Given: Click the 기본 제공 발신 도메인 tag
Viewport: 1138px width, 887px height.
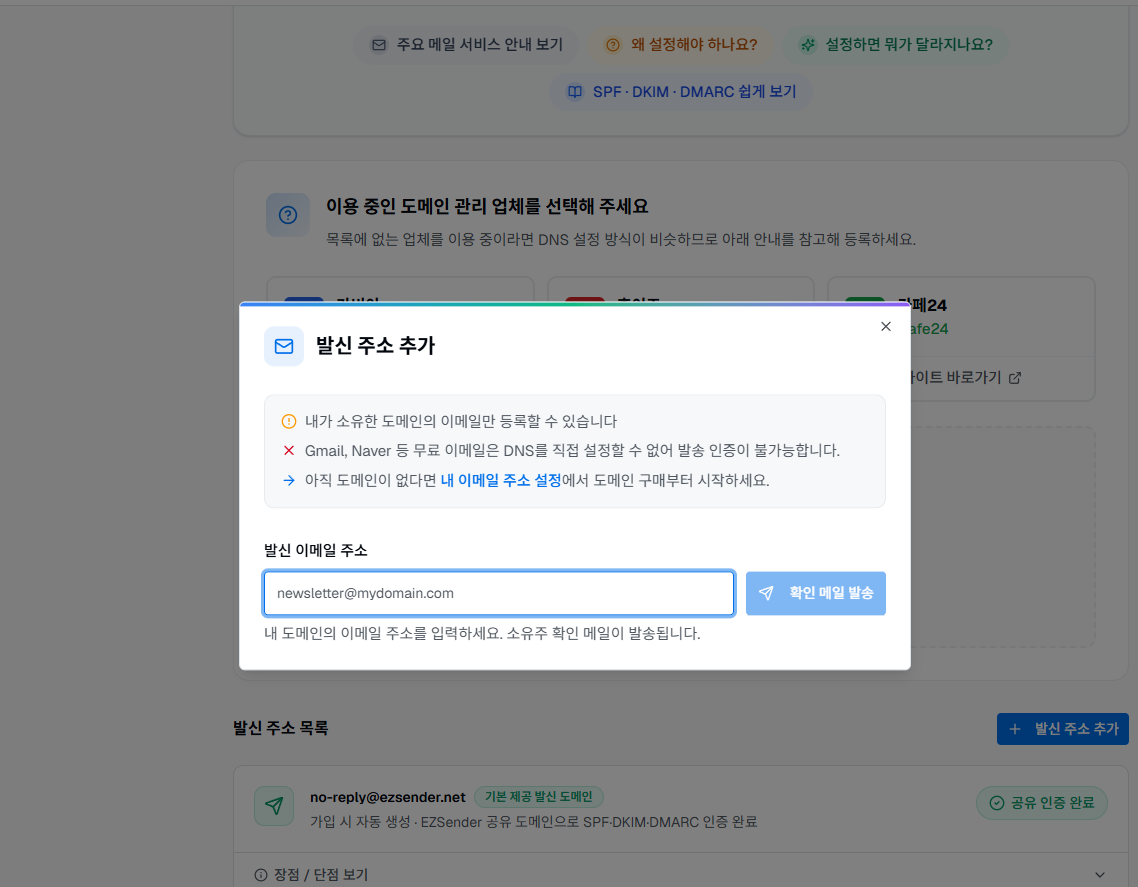Looking at the screenshot, I should click(x=539, y=796).
